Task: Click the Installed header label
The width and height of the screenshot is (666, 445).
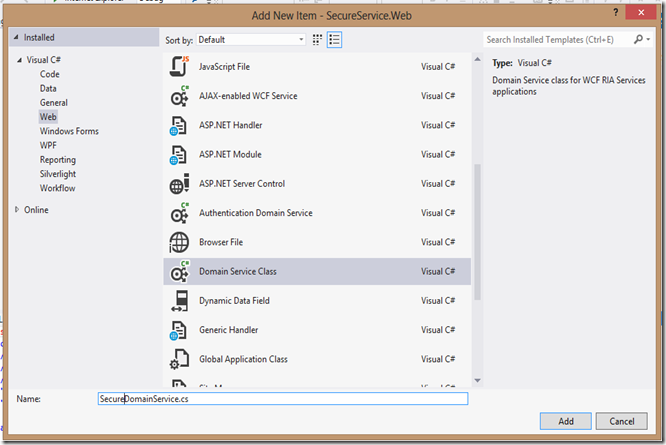Action: pos(39,37)
